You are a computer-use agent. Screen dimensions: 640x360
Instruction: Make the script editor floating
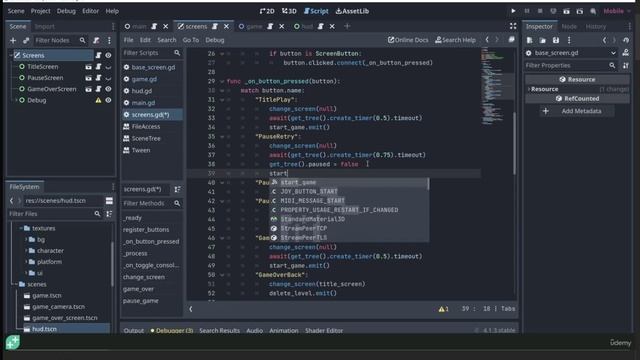pyautogui.click(x=511, y=40)
